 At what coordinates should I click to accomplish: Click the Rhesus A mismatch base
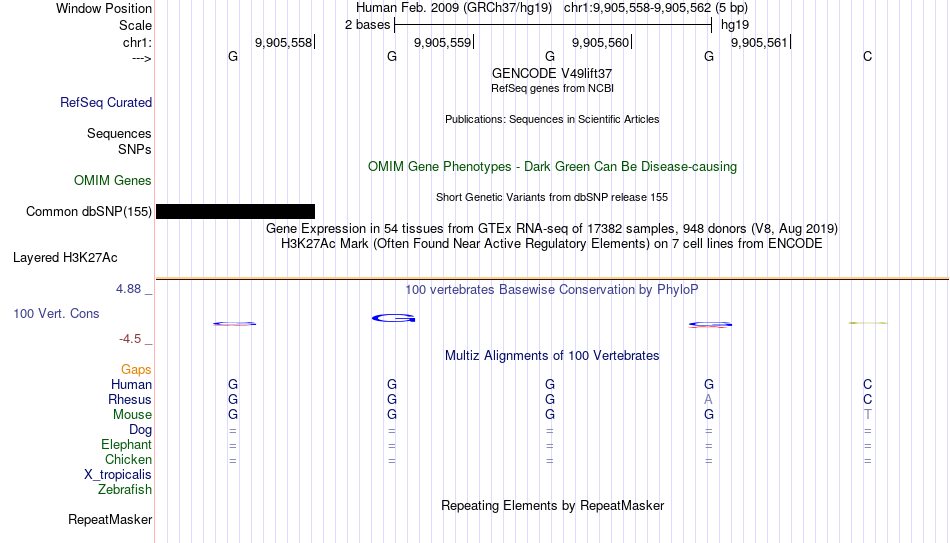coord(708,400)
